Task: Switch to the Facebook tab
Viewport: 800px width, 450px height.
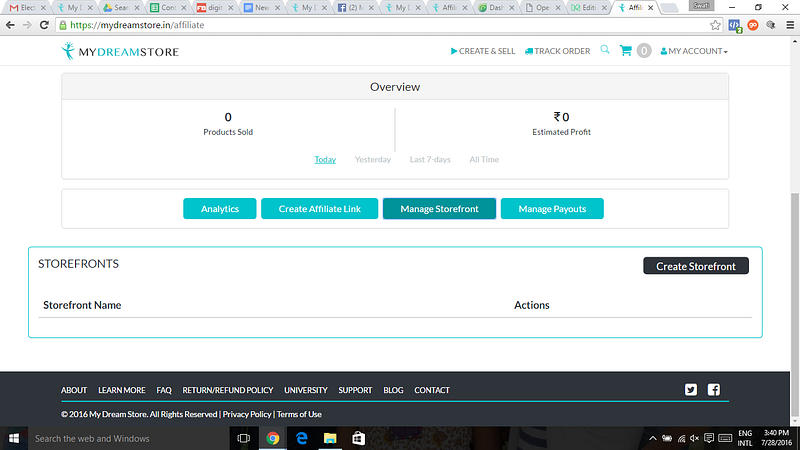Action: [x=355, y=8]
